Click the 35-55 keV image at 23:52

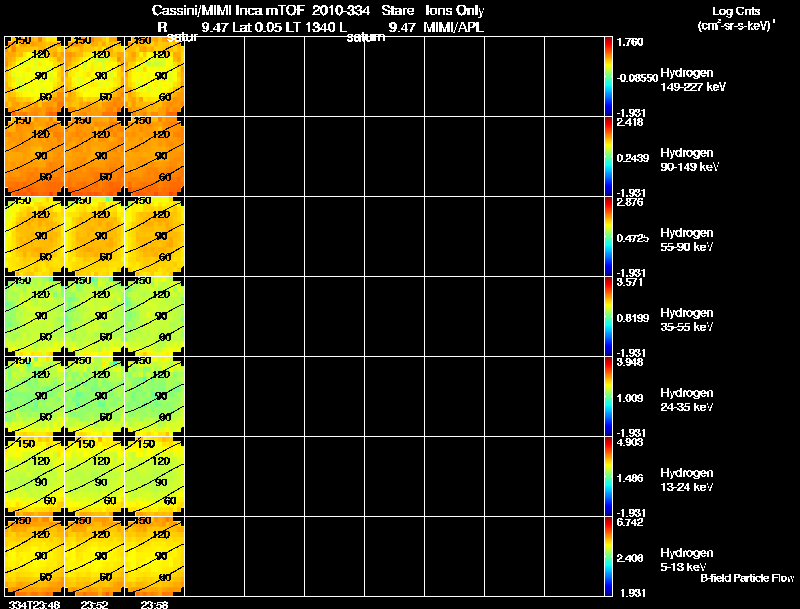coord(94,316)
